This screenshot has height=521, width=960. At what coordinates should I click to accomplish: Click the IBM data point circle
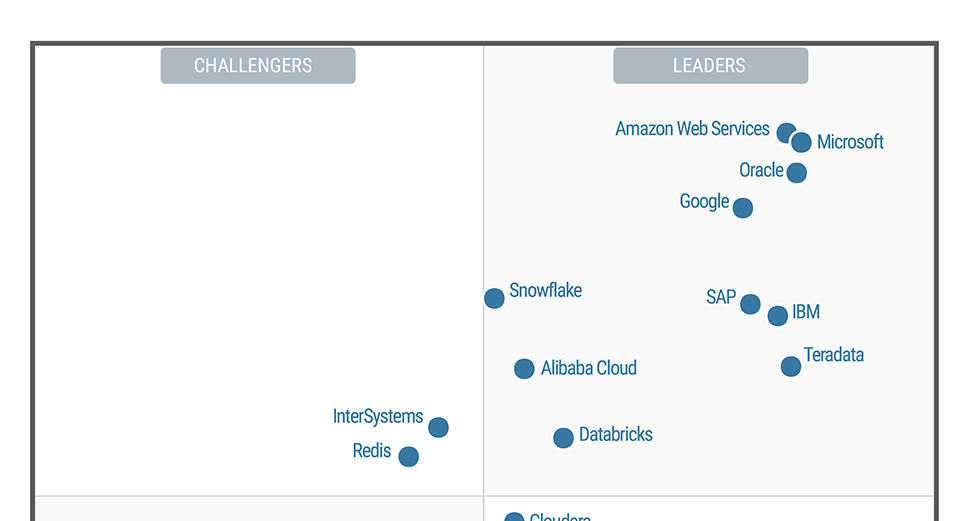point(777,316)
